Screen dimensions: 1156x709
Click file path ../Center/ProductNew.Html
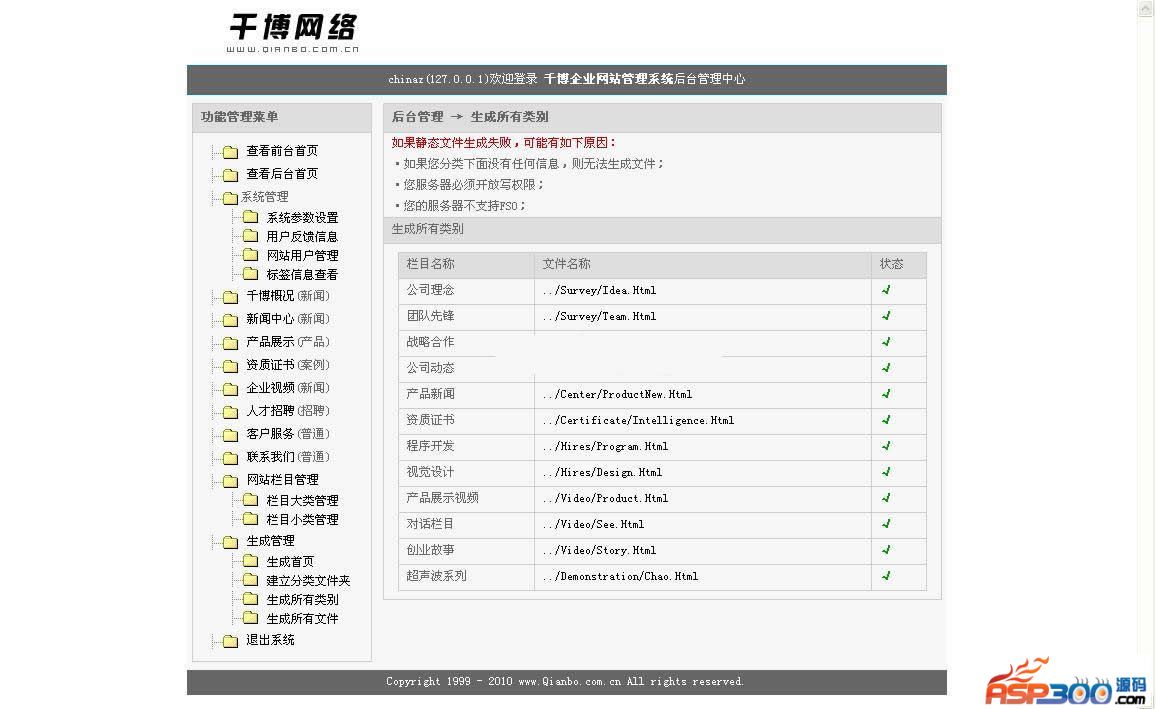pyautogui.click(x=617, y=394)
